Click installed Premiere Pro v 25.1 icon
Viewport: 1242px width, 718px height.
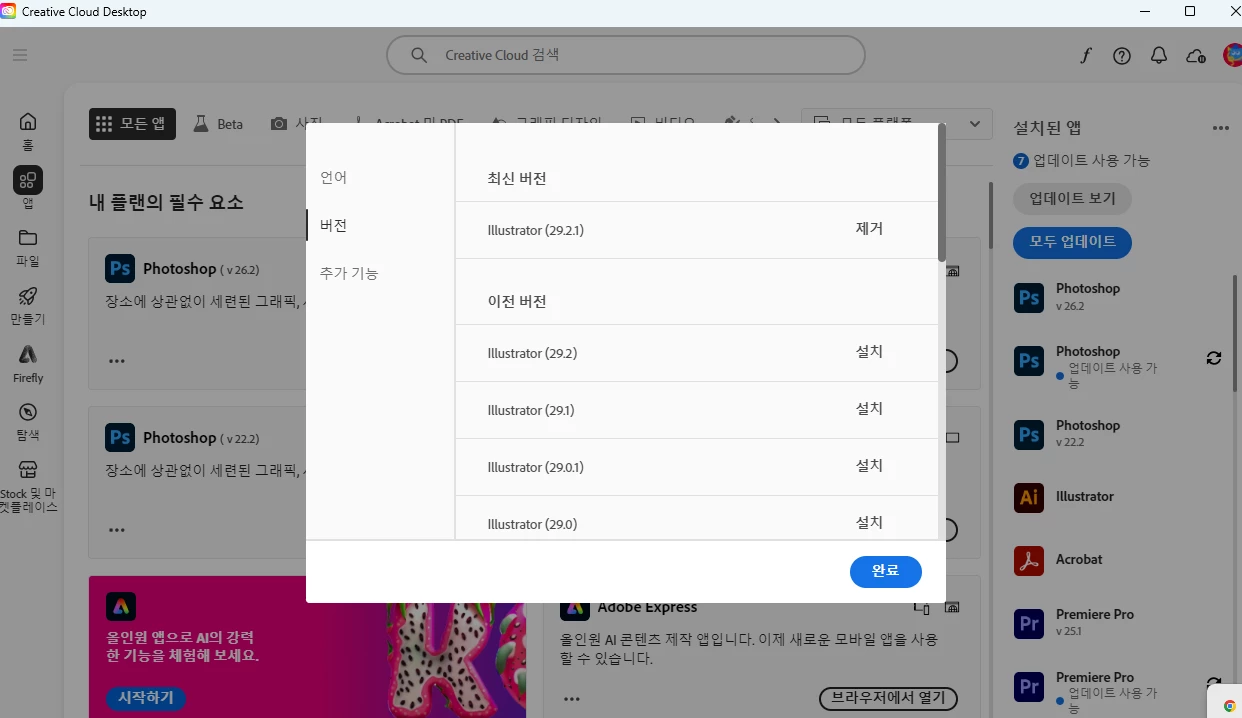tap(1029, 623)
